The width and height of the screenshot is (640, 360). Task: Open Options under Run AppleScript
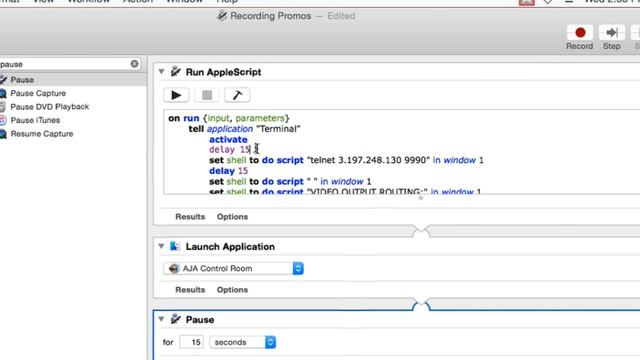232,217
